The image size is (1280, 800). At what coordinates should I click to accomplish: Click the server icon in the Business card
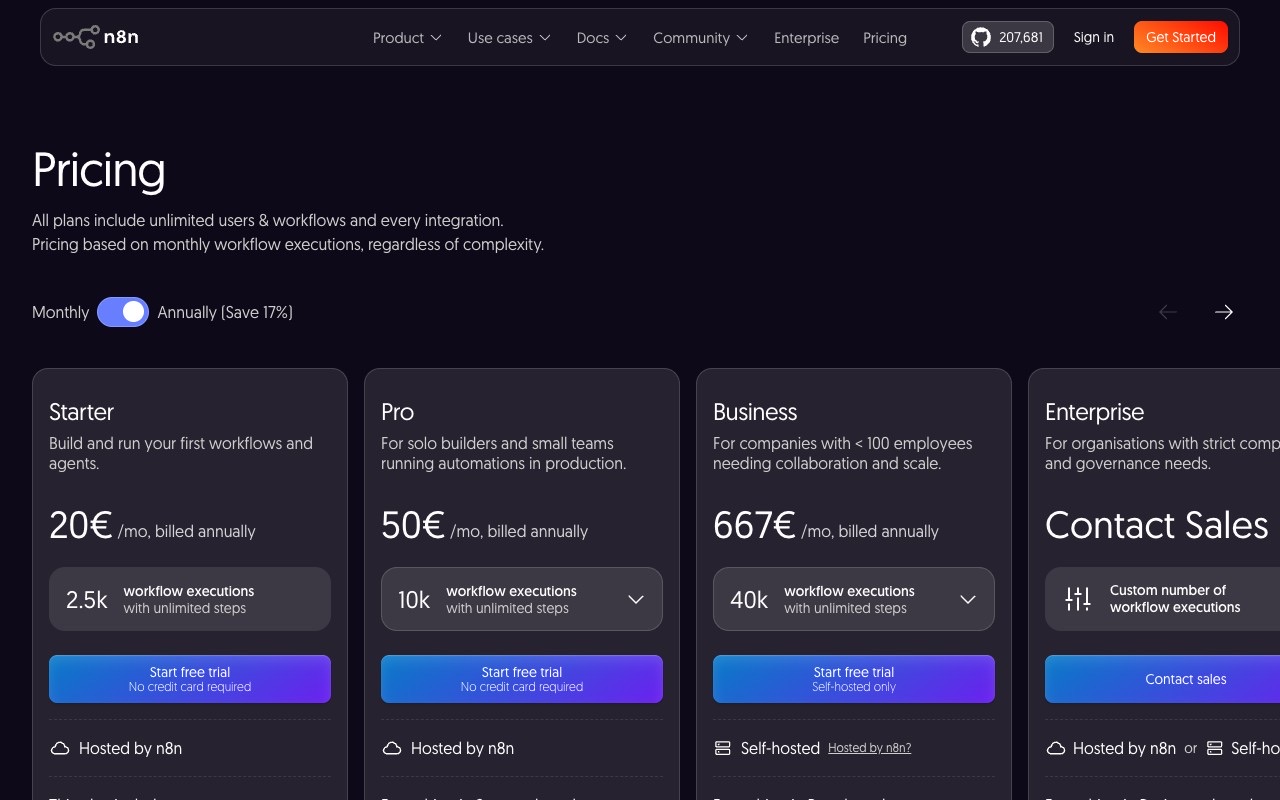pyautogui.click(x=723, y=748)
